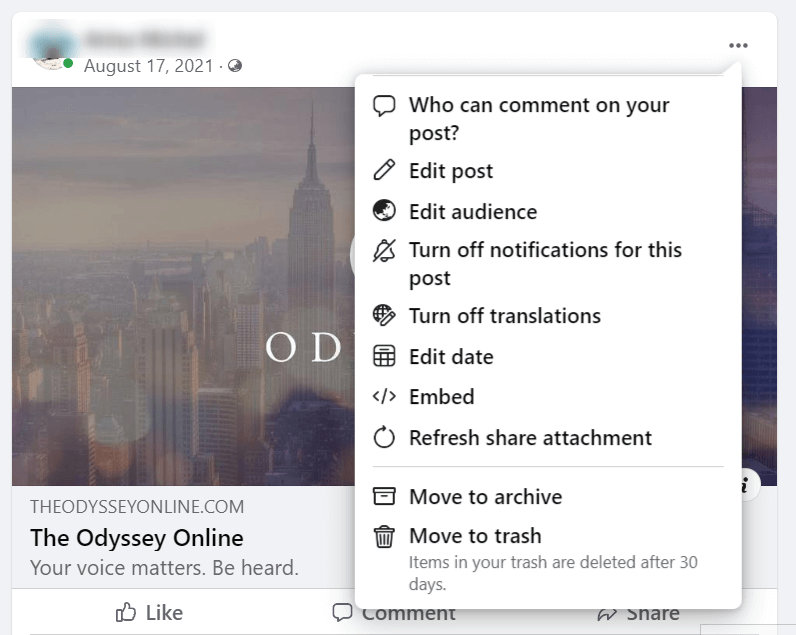Click the thumbs-up Like icon
This screenshot has width=796, height=635.
pos(126,612)
